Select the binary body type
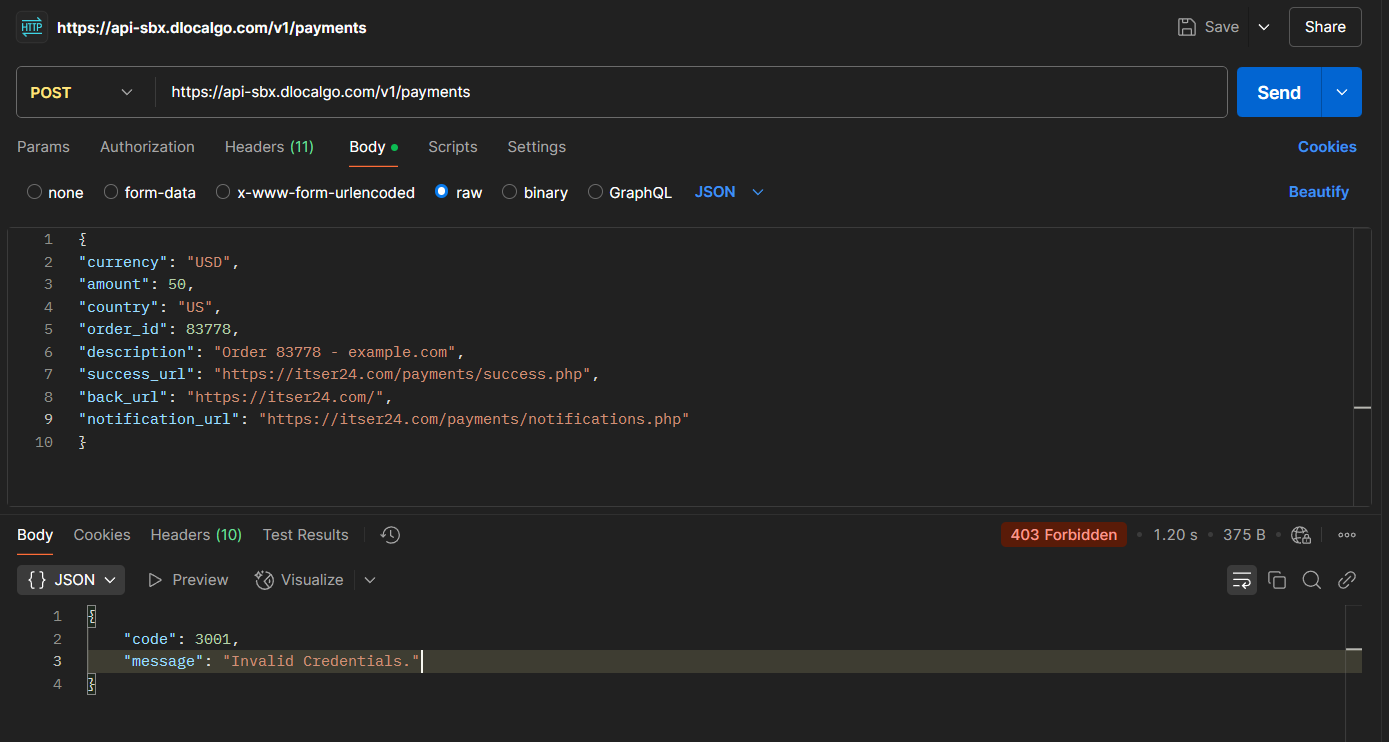The height and width of the screenshot is (742, 1389). [x=510, y=192]
